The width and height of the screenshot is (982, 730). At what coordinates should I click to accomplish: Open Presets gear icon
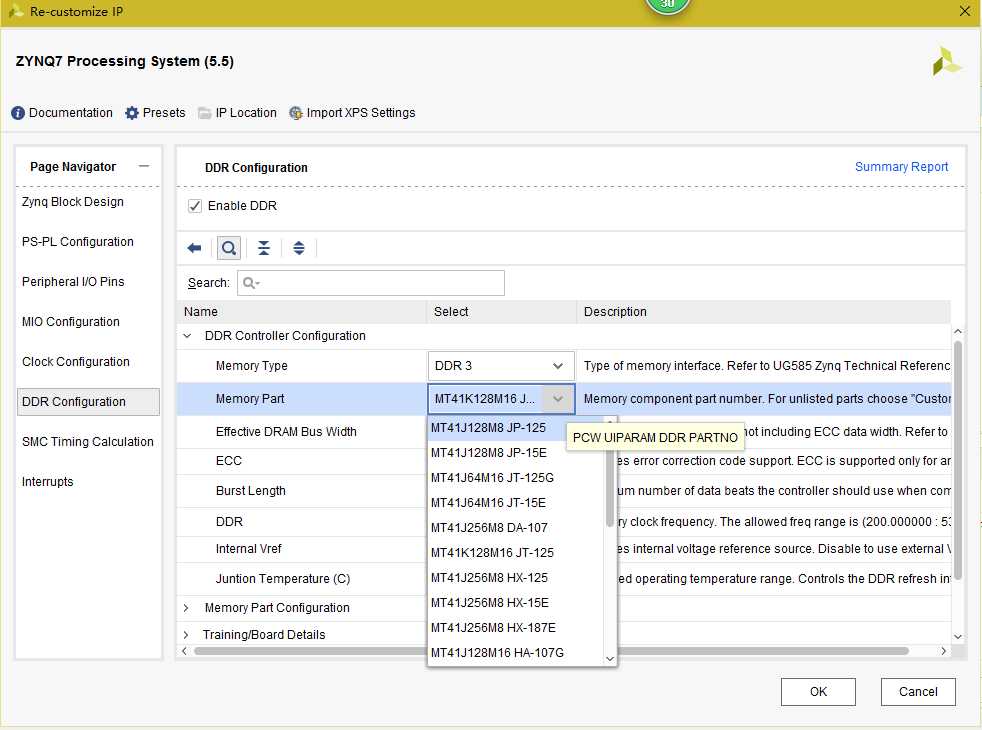(x=132, y=113)
